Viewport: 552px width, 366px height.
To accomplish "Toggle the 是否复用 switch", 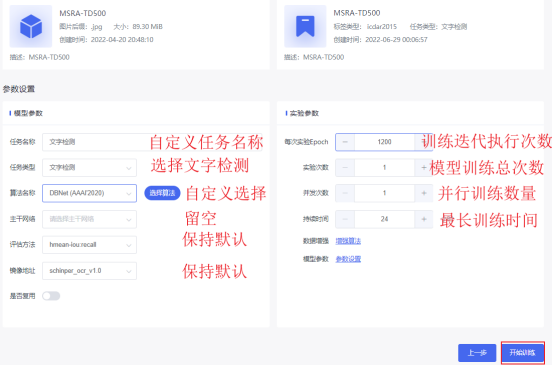I will 51,296.
